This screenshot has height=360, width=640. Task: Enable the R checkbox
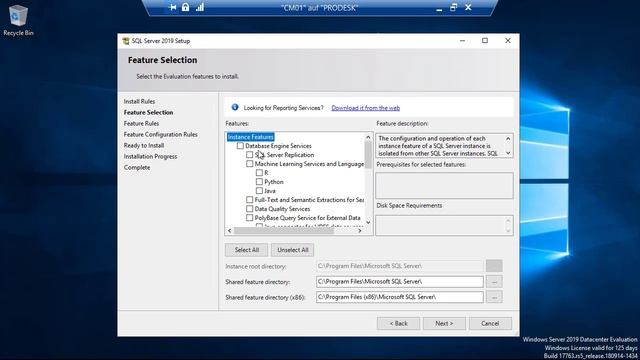point(259,173)
